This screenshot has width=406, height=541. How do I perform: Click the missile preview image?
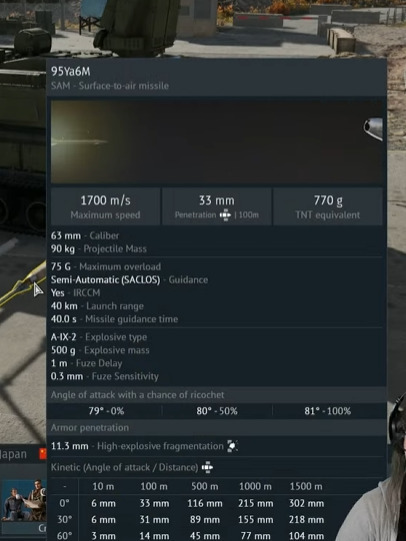click(217, 142)
